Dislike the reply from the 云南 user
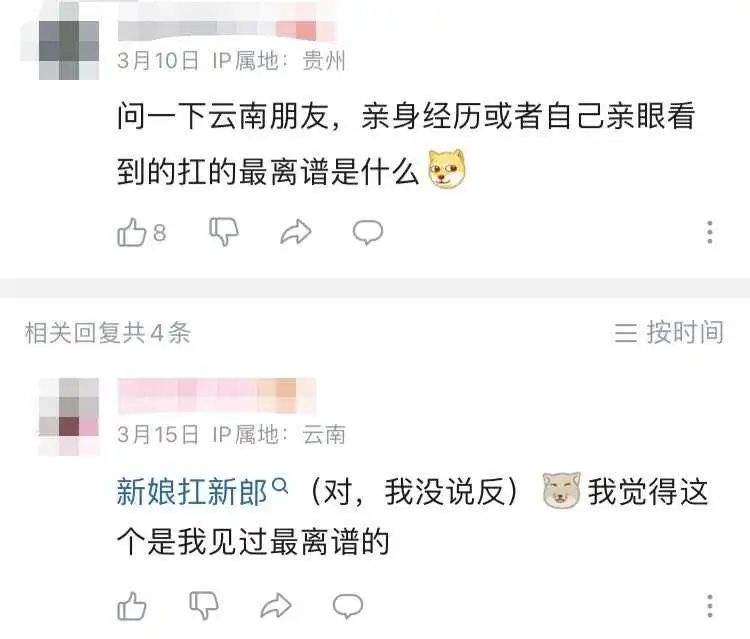The image size is (750, 639). click(x=204, y=606)
